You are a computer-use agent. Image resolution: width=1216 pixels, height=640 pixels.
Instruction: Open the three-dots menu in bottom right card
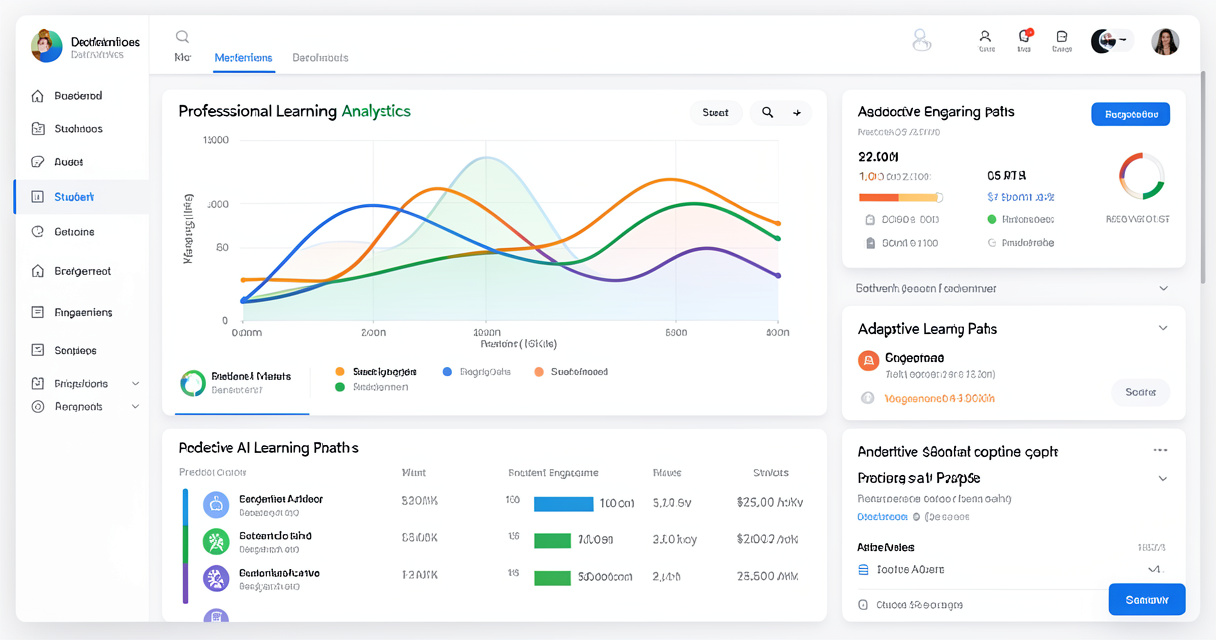[1160, 451]
